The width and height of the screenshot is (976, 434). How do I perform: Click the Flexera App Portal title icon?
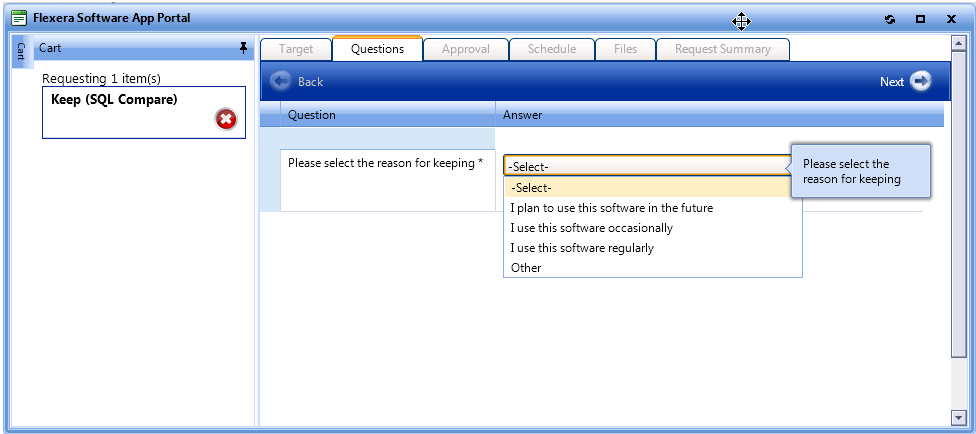coord(20,19)
